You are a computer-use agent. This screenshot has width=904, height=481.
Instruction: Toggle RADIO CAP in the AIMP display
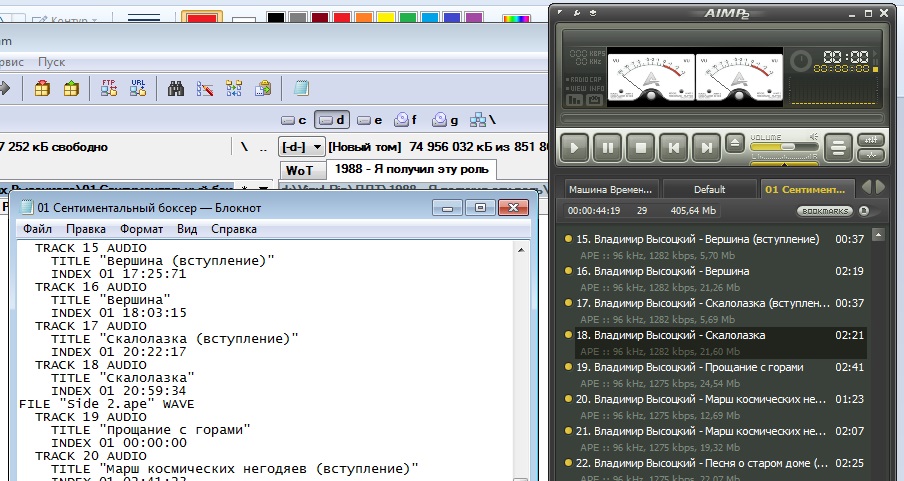[583, 80]
